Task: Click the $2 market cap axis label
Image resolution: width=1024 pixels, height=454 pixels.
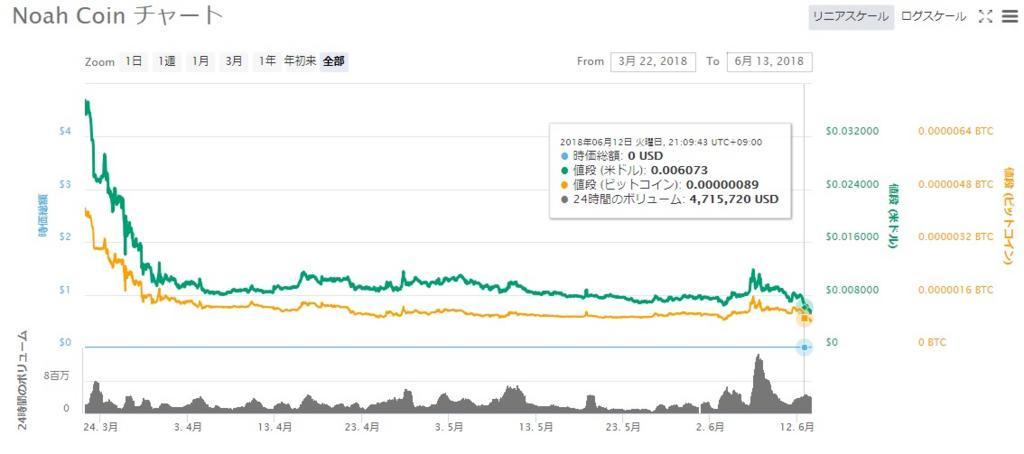Action: point(65,236)
